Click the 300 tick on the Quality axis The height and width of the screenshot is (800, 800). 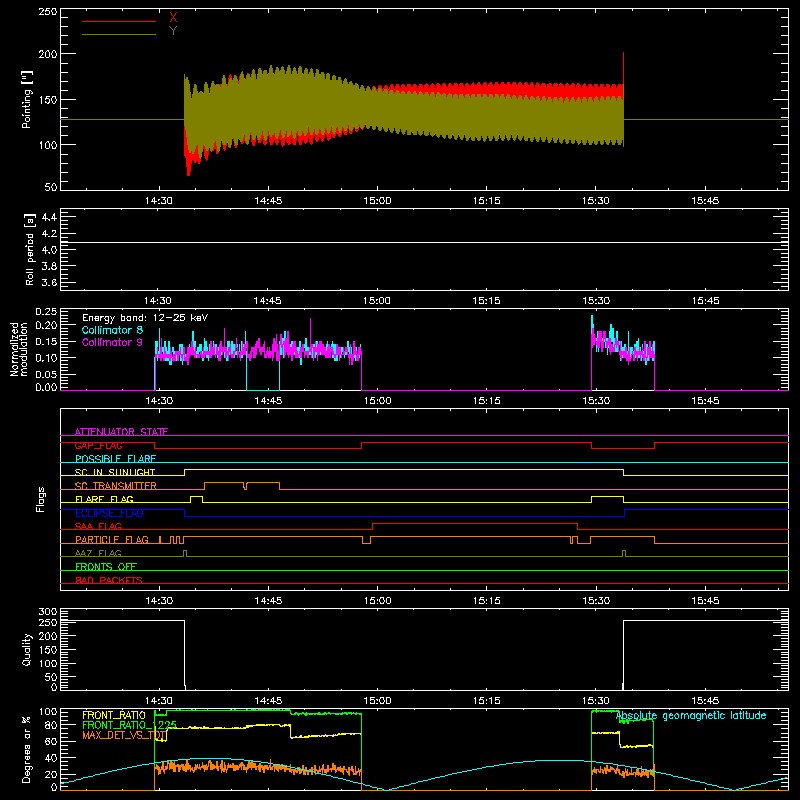click(x=48, y=612)
